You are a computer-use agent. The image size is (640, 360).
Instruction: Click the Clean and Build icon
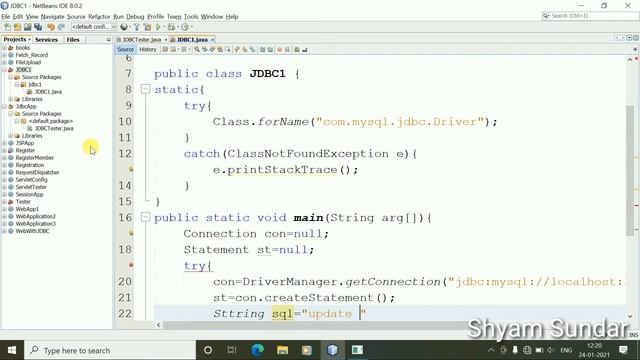[x=147, y=27]
